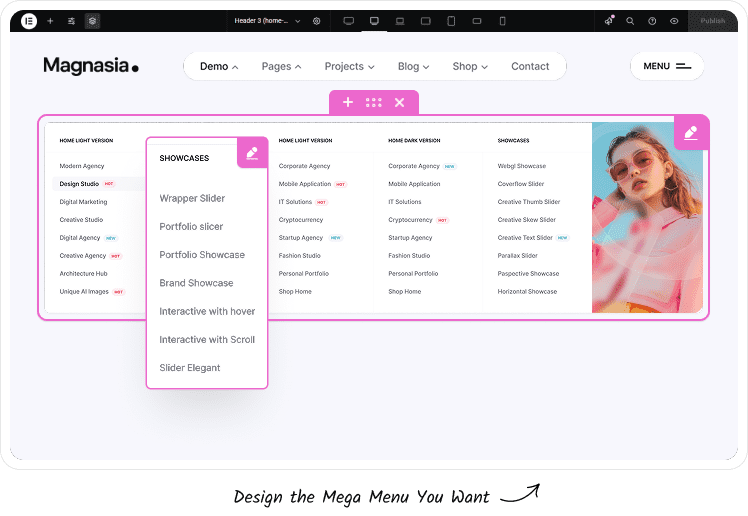
Task: Open the Finder search icon
Action: click(630, 20)
